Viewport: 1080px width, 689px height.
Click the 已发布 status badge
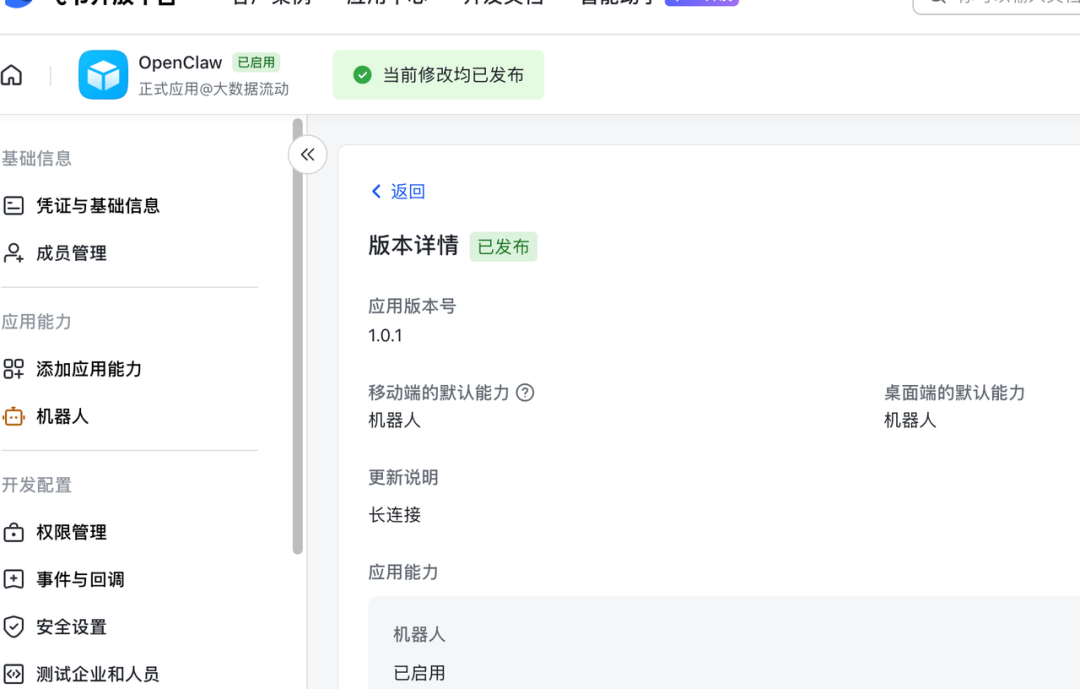coord(503,246)
